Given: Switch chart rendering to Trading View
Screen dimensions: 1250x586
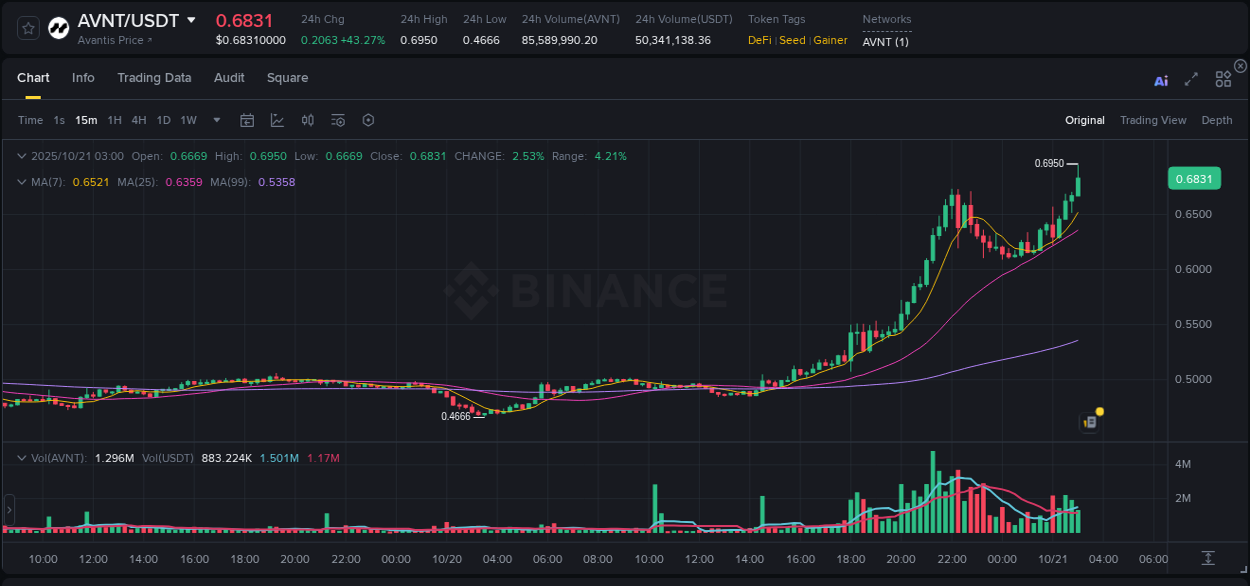Looking at the screenshot, I should pos(1153,120).
